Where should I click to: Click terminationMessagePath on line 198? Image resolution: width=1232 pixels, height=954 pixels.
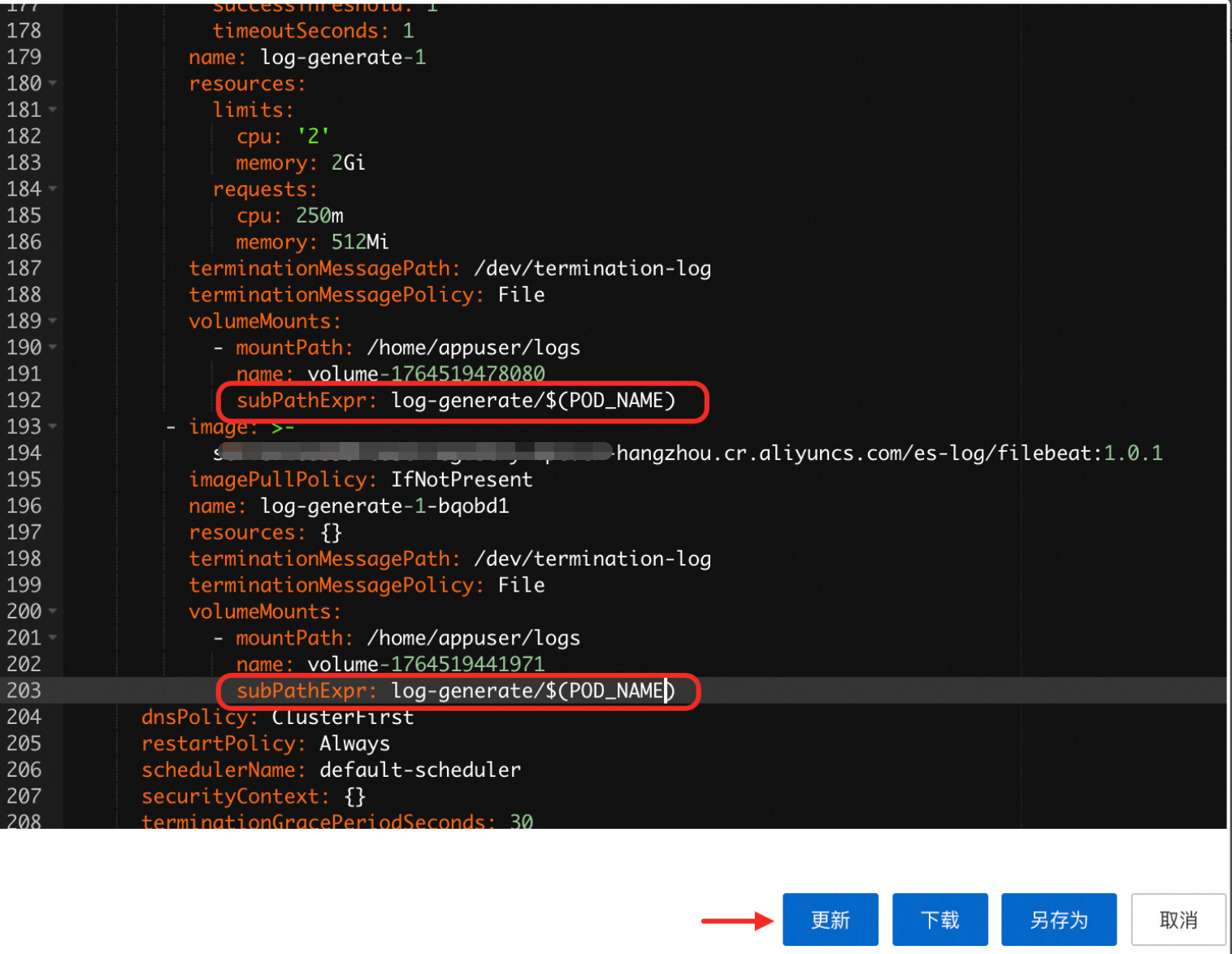point(450,559)
